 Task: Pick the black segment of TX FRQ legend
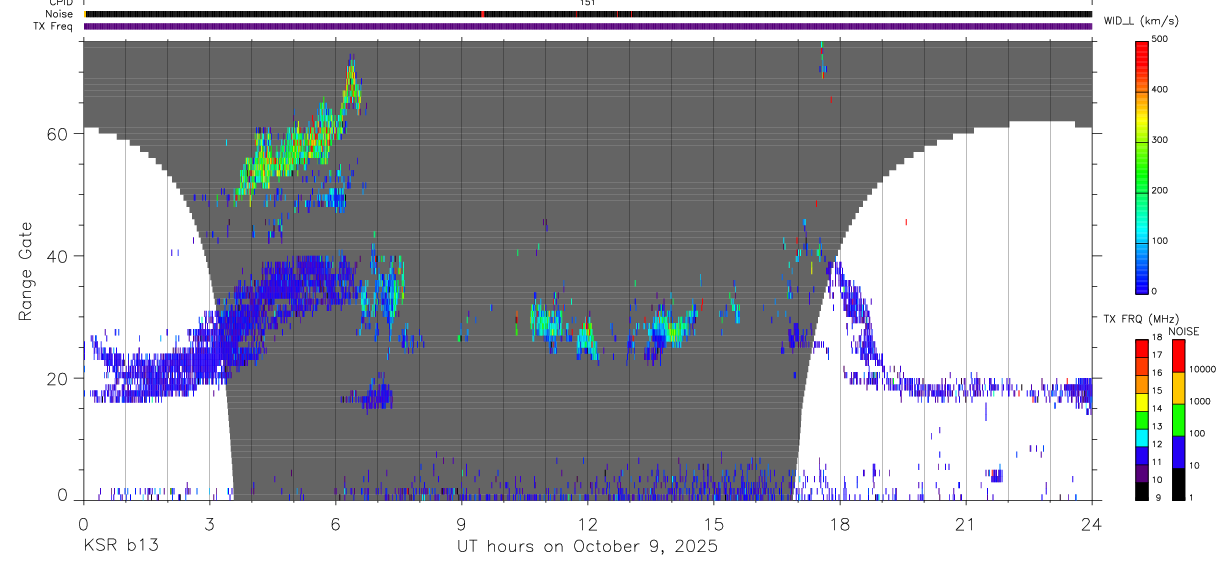(1142, 491)
